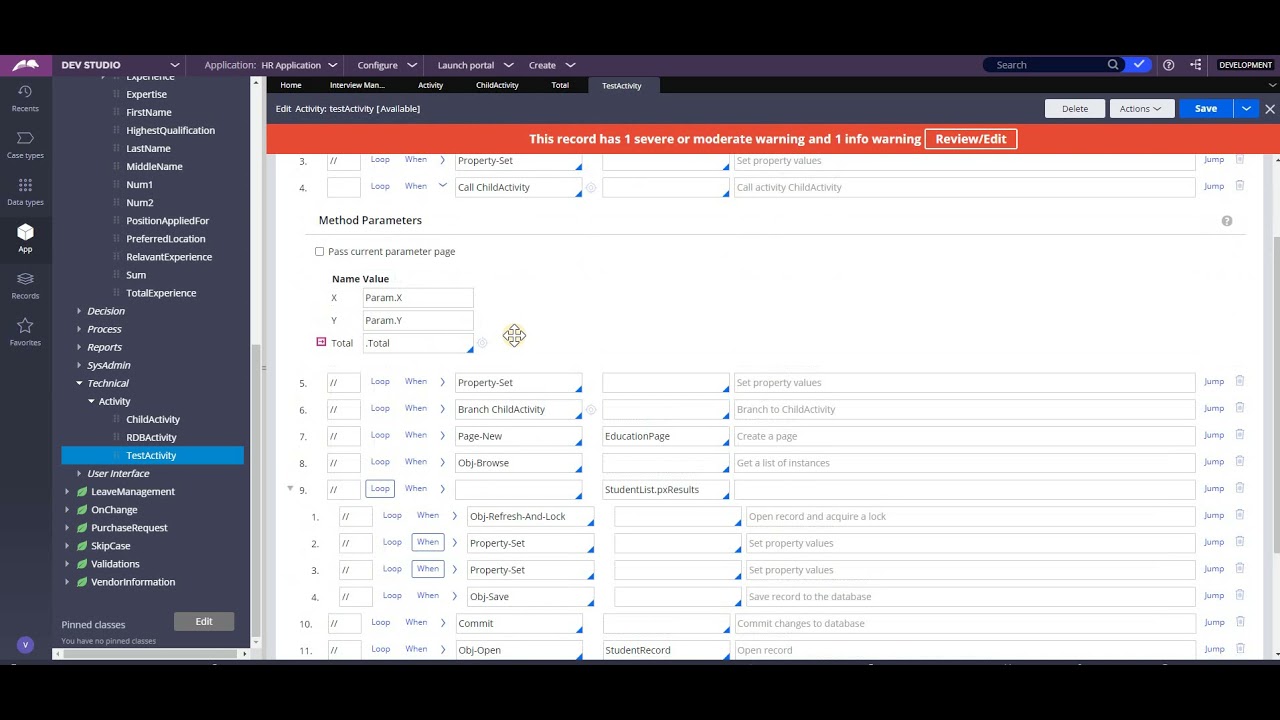The width and height of the screenshot is (1280, 720).
Task: Click the EducationPage step page field
Action: 666,436
